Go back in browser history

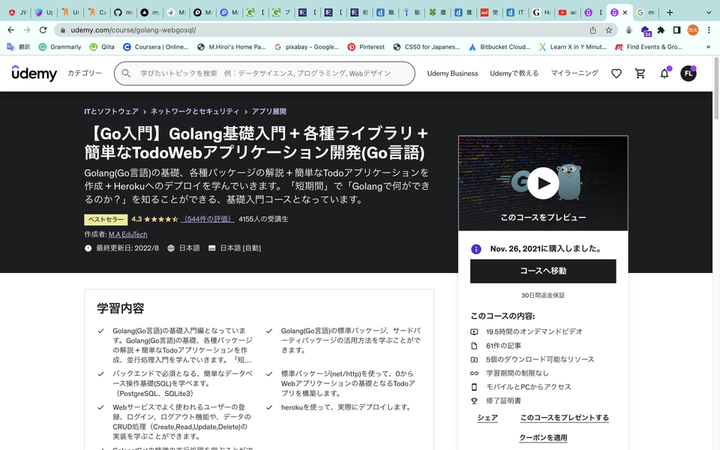tap(11, 30)
